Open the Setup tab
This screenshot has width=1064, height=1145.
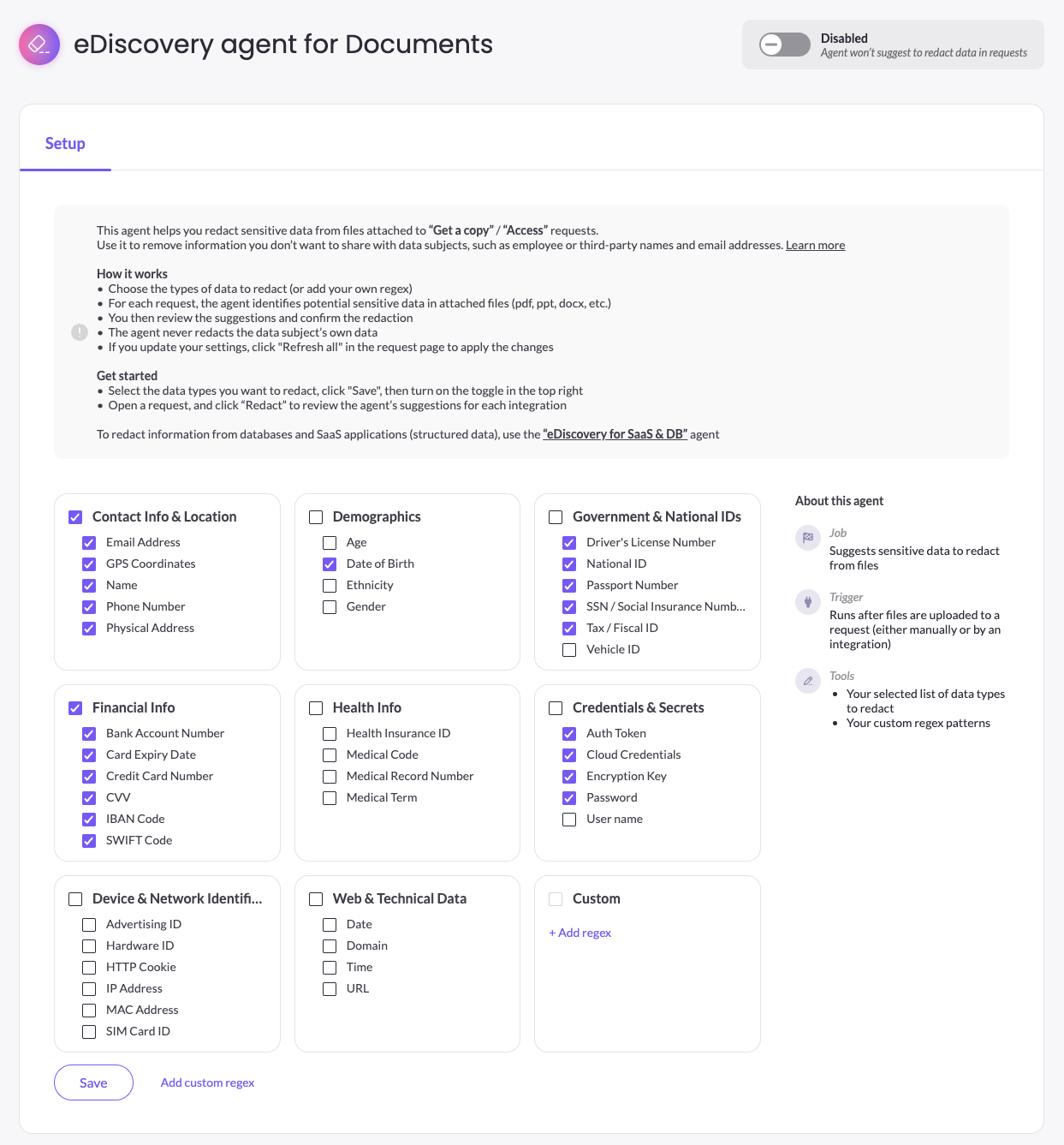tap(65, 143)
